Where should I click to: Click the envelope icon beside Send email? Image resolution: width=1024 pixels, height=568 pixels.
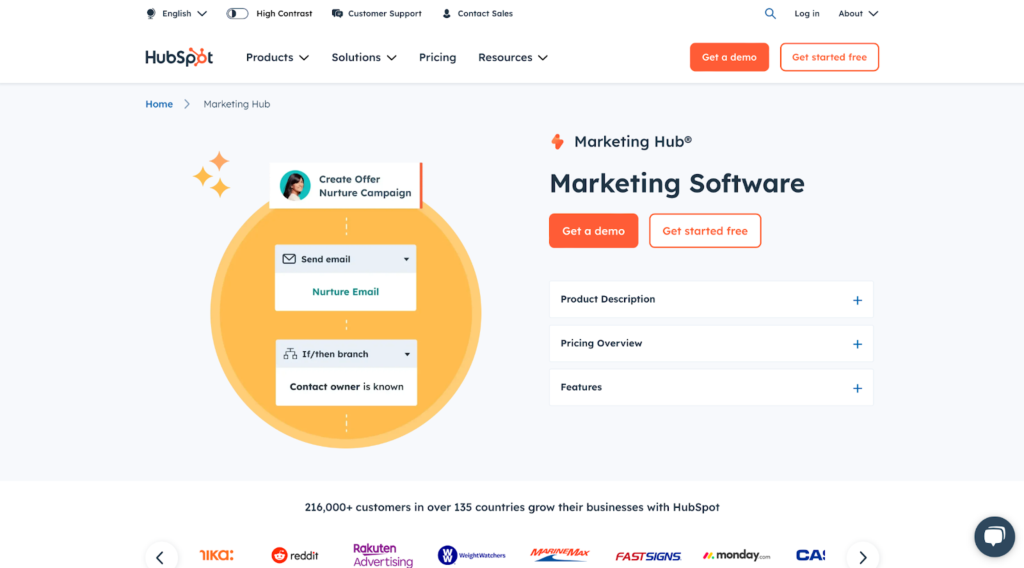click(289, 259)
